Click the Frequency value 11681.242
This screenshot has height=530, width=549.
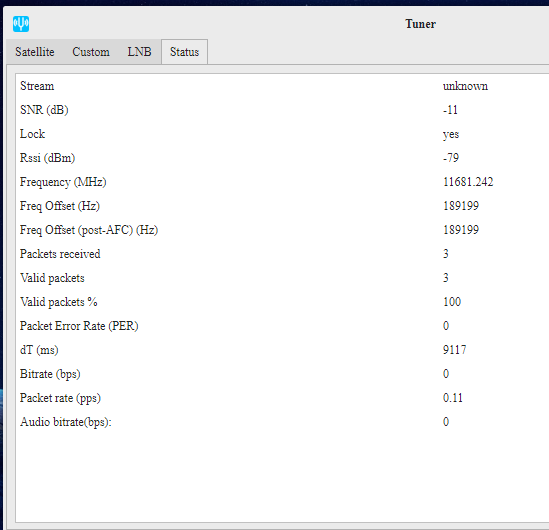pyautogui.click(x=468, y=182)
